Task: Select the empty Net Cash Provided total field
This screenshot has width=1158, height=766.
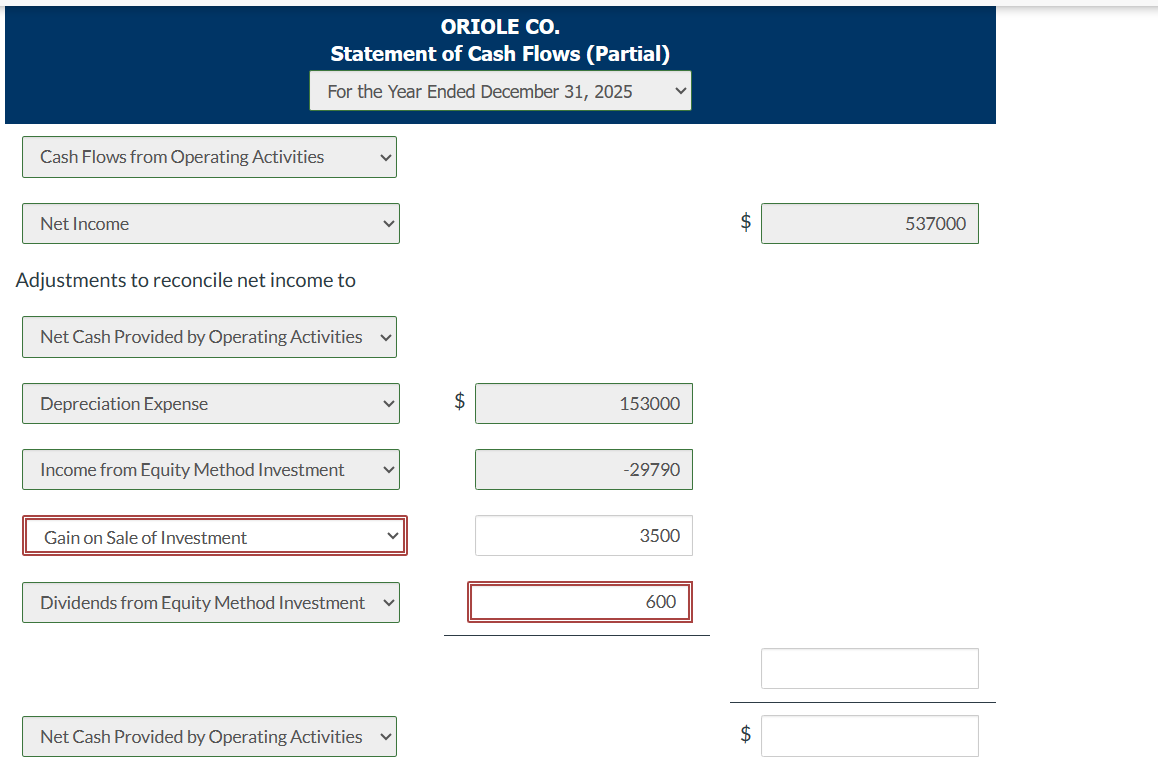Action: (869, 735)
